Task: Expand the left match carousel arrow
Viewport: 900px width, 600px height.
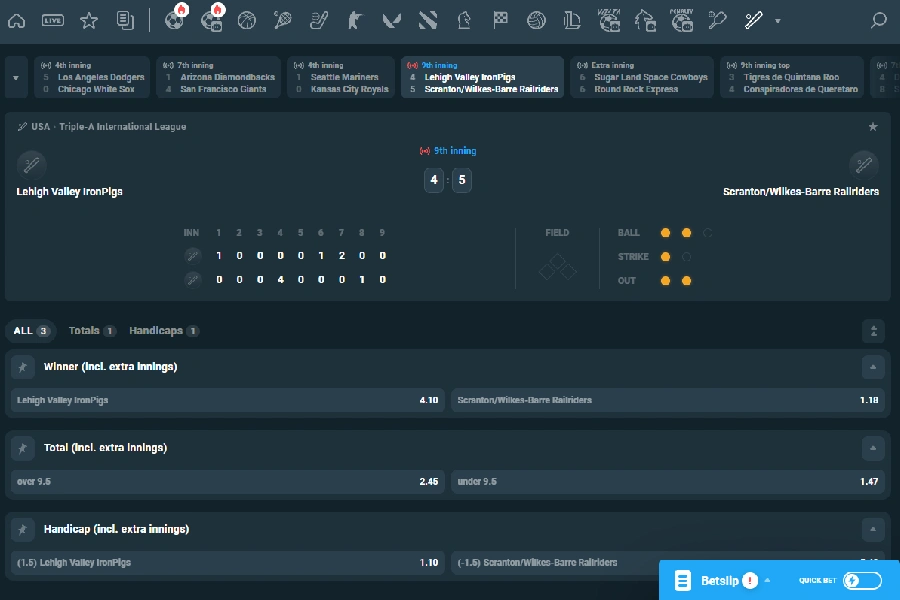Action: 14,77
